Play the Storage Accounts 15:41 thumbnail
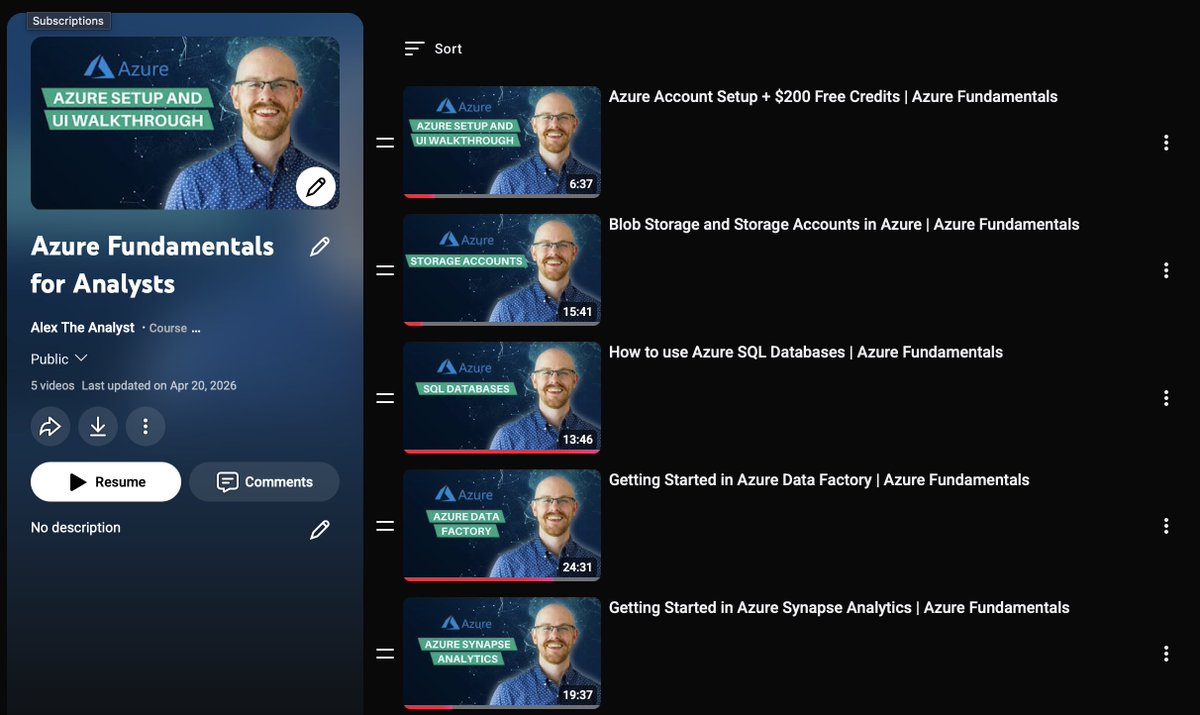Screen dimensions: 1200x715 502,270
